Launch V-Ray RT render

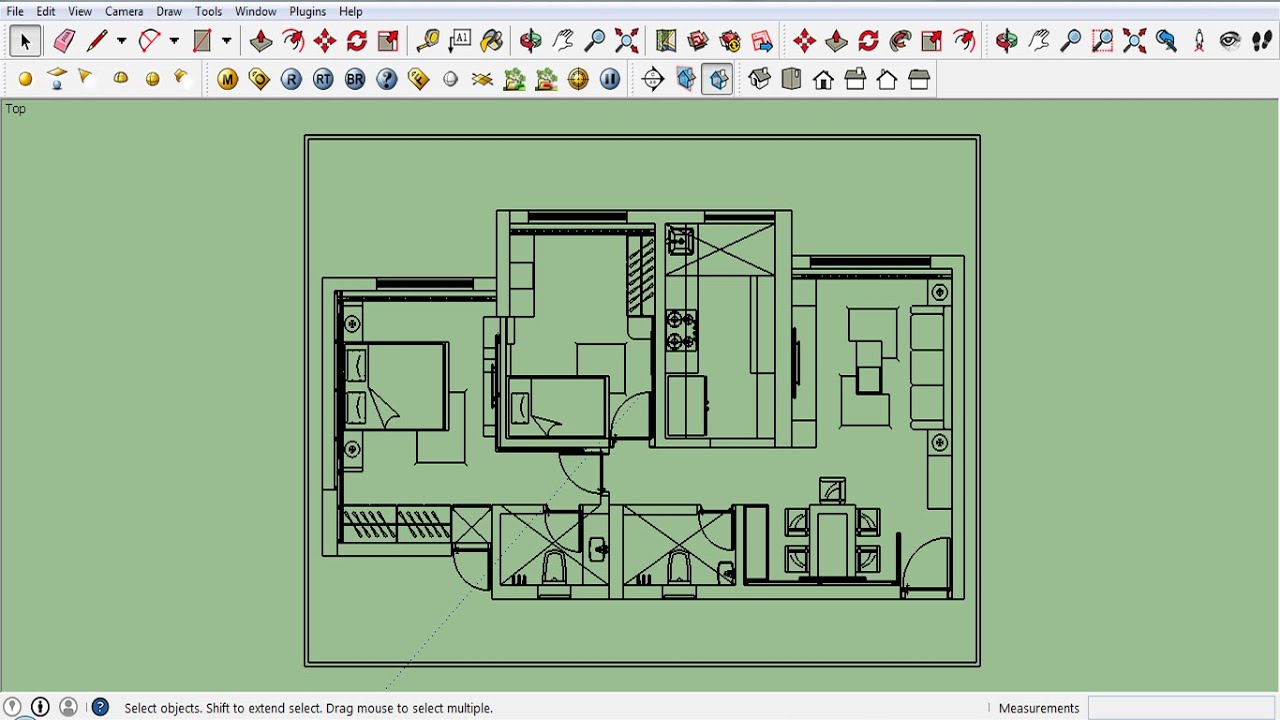click(x=323, y=80)
